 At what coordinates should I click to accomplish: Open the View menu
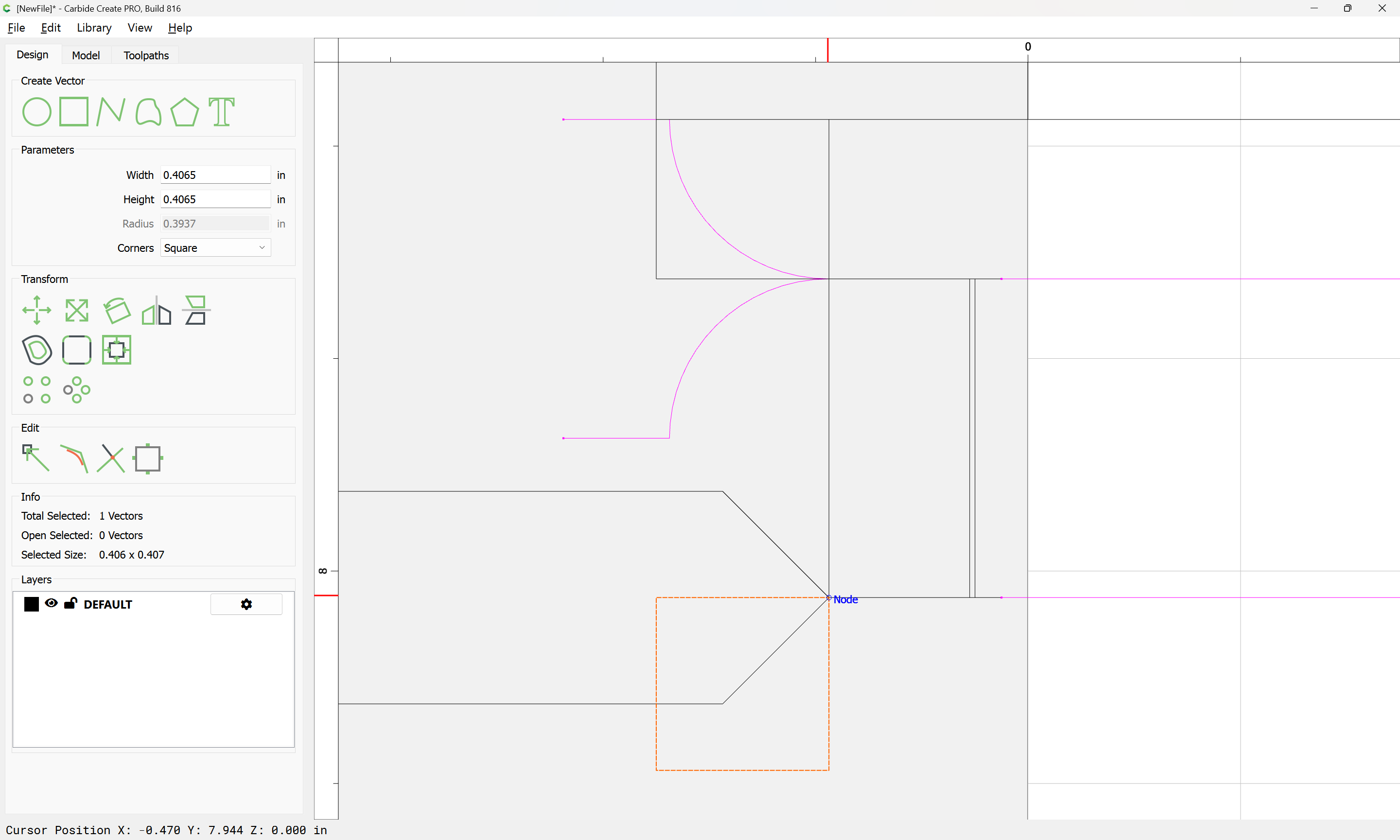pyautogui.click(x=140, y=27)
